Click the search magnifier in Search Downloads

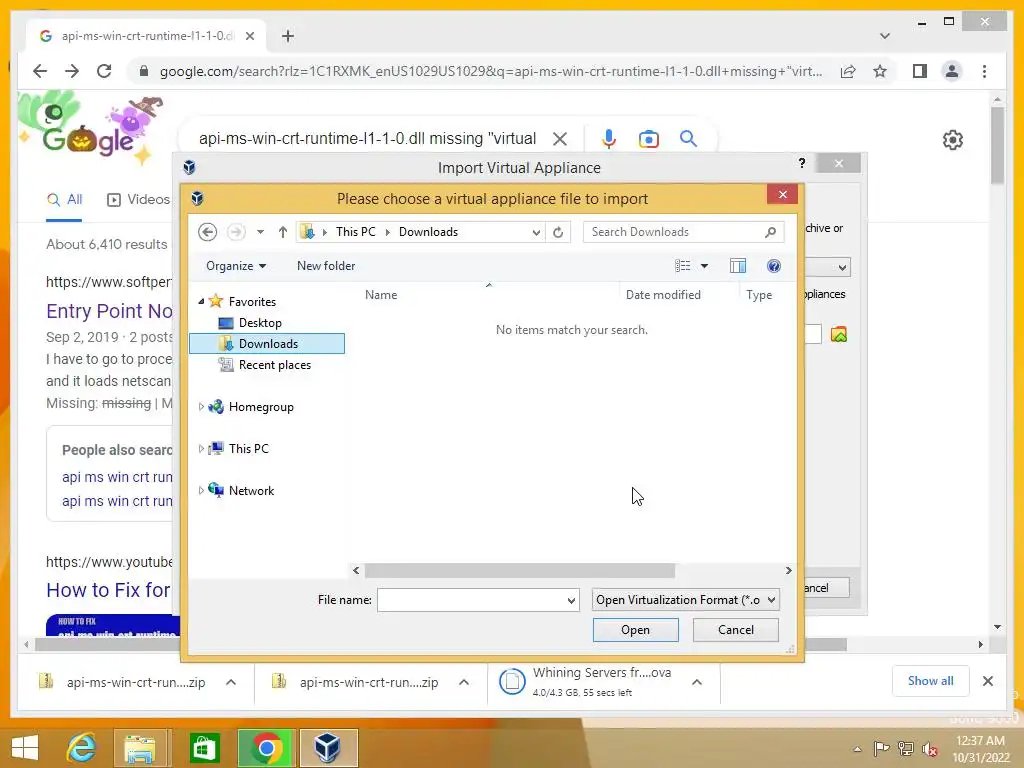[x=771, y=232]
